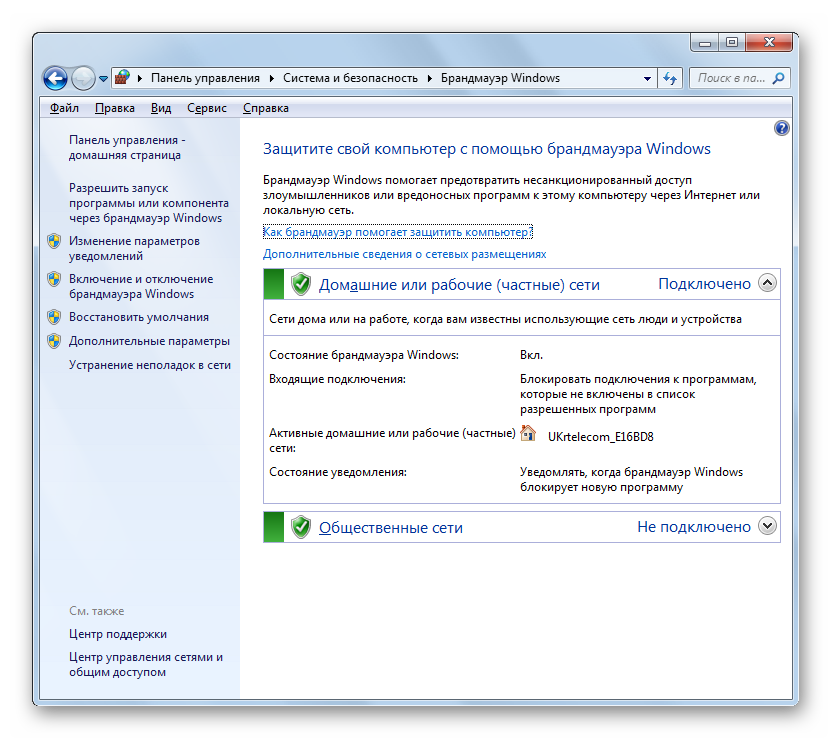832x739 pixels.
Task: Open the Вид menu
Action: click(x=161, y=108)
